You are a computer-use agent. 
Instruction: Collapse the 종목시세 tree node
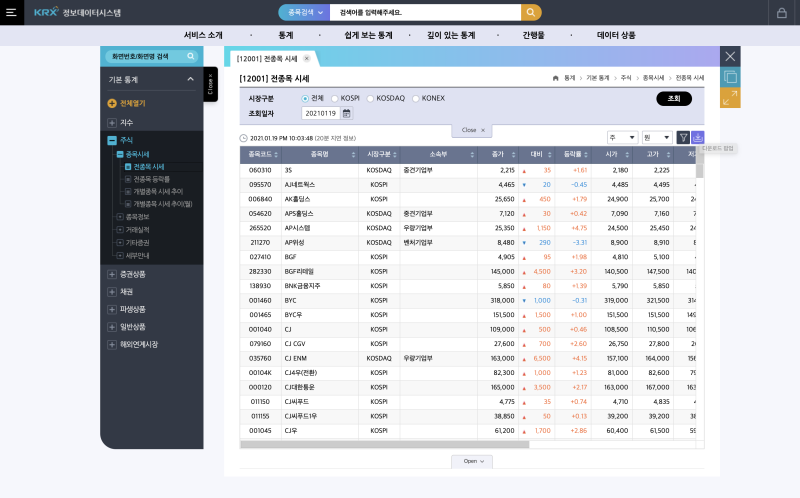120,154
